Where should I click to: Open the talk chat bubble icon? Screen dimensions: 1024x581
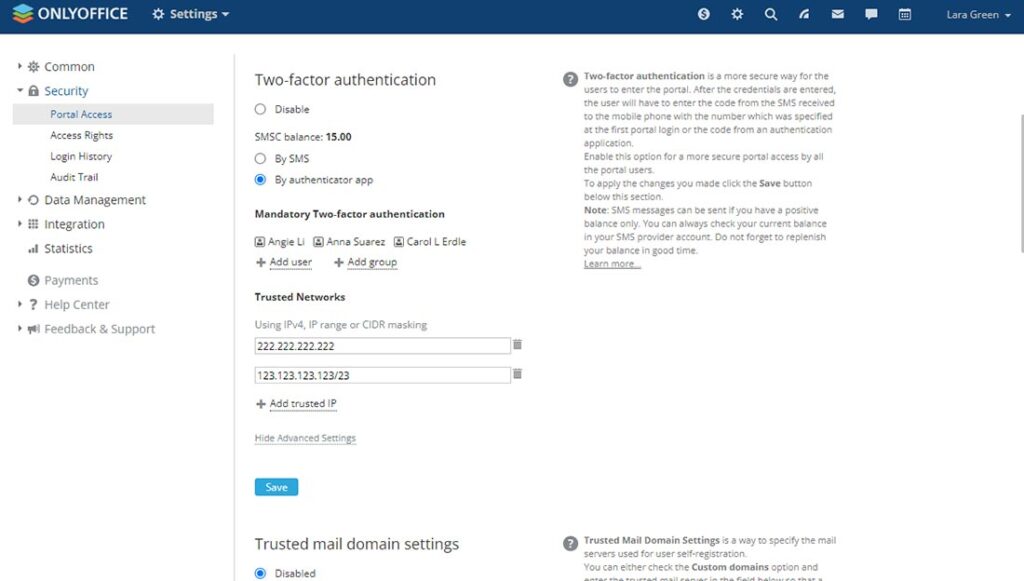click(x=871, y=14)
